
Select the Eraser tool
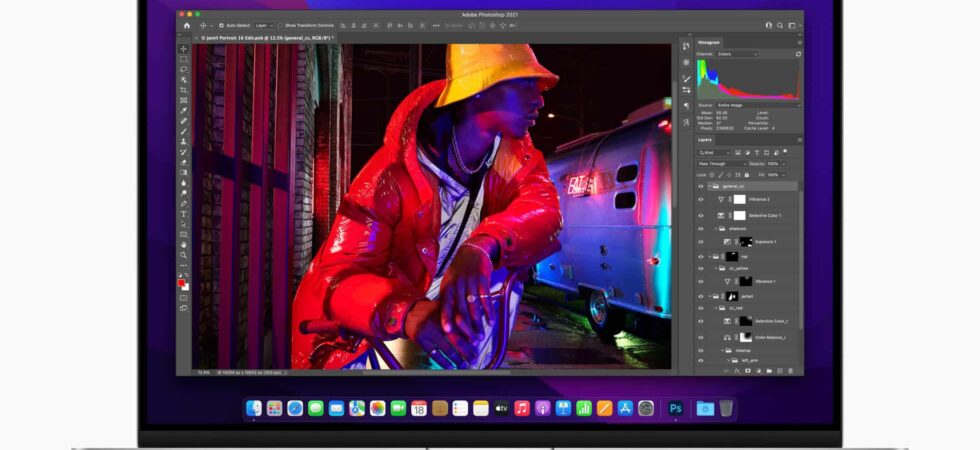(x=184, y=162)
